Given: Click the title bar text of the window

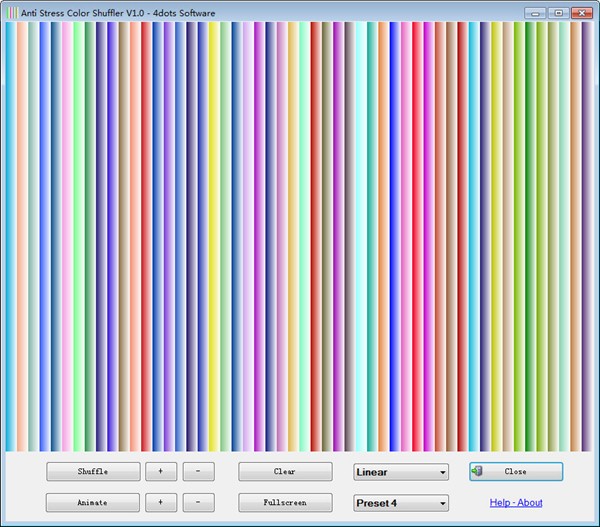Looking at the screenshot, I should tap(110, 12).
